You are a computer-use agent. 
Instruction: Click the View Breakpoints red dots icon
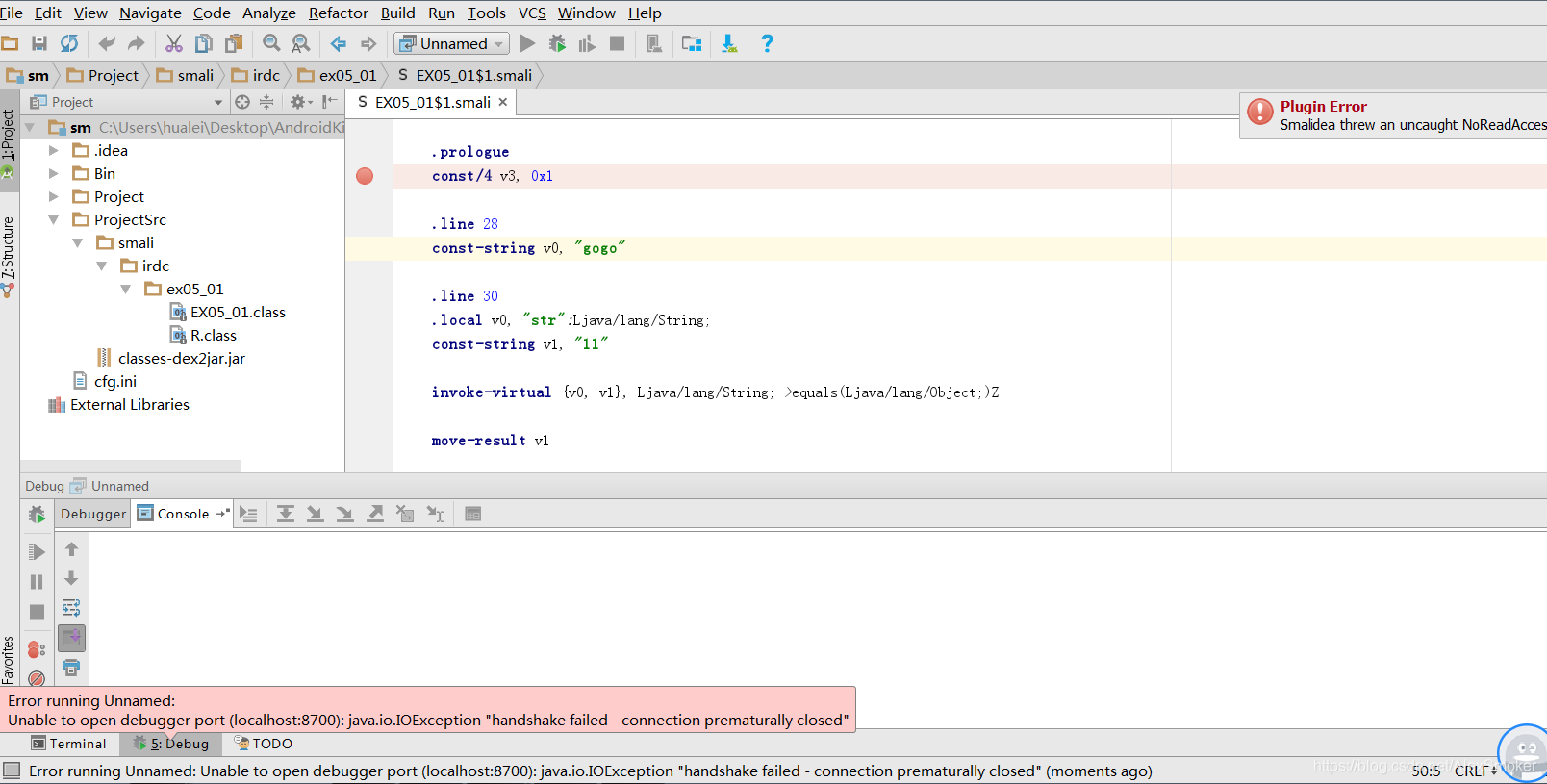click(x=37, y=650)
